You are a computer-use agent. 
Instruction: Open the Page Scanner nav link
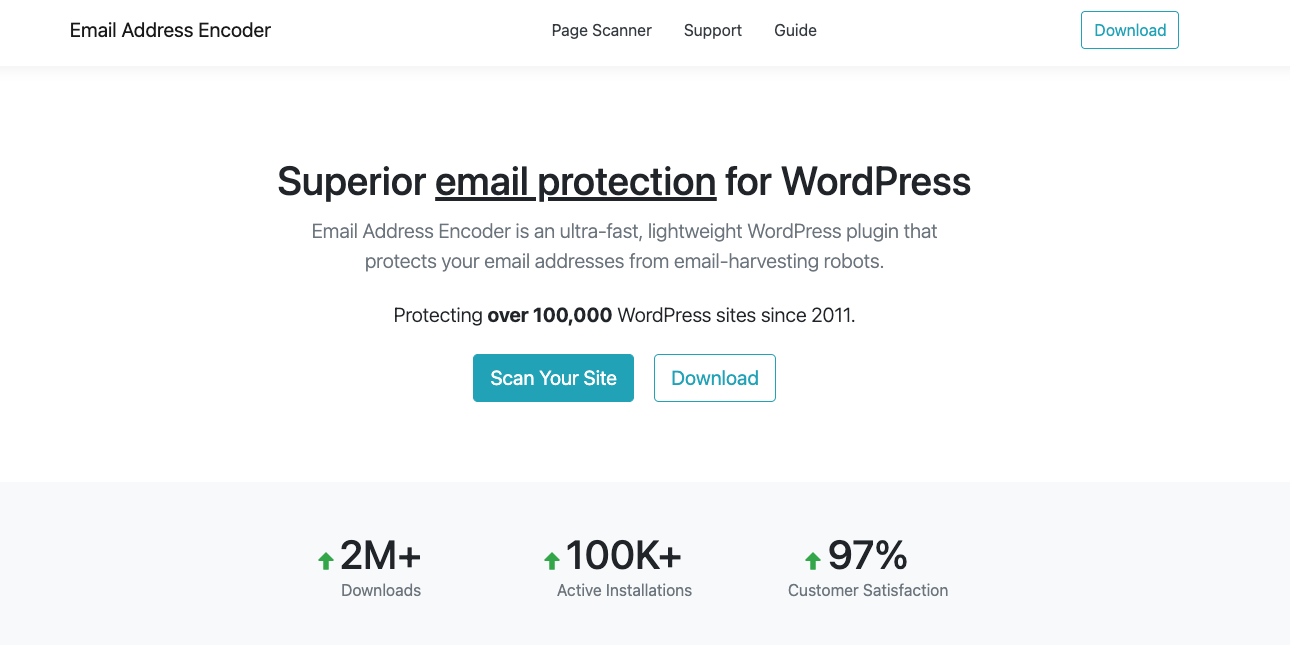(601, 30)
